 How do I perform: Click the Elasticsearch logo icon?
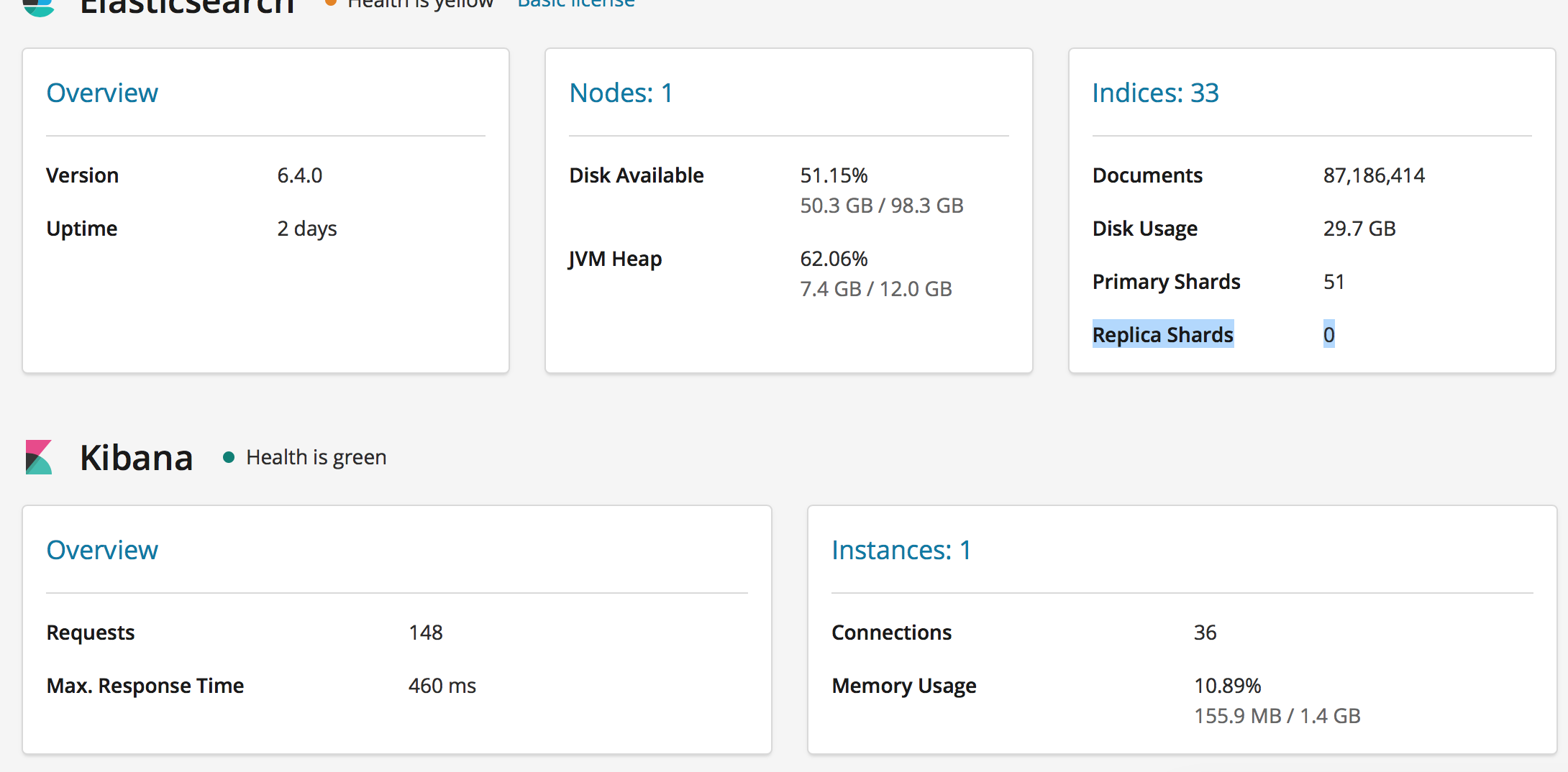pos(39,7)
